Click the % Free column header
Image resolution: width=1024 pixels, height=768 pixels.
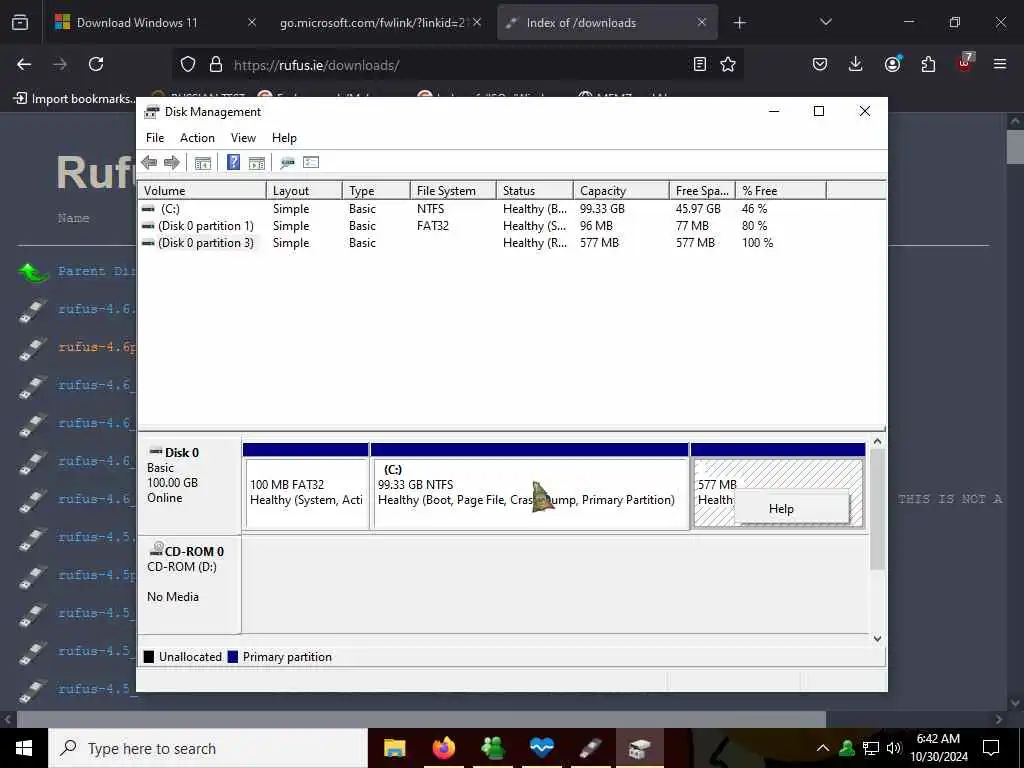click(x=781, y=191)
